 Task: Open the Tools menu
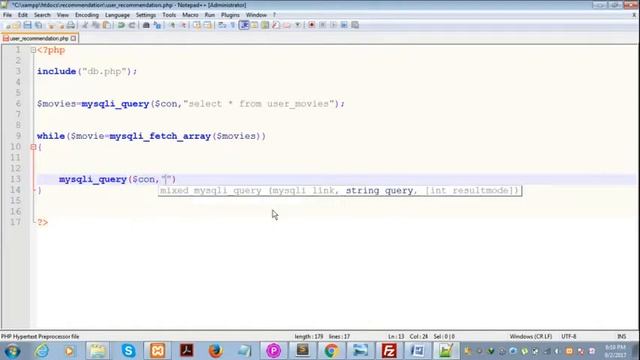pyautogui.click(x=169, y=15)
